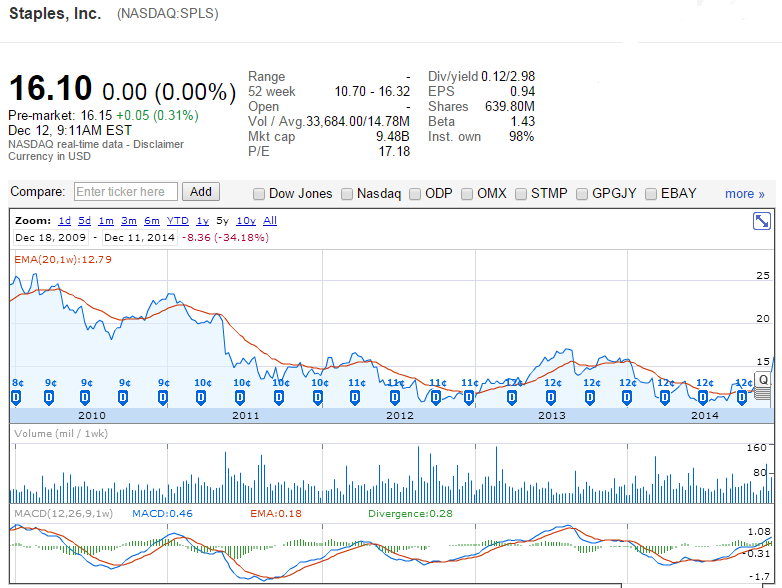Click the 2011 year label on timeline
The image size is (782, 588).
246,415
